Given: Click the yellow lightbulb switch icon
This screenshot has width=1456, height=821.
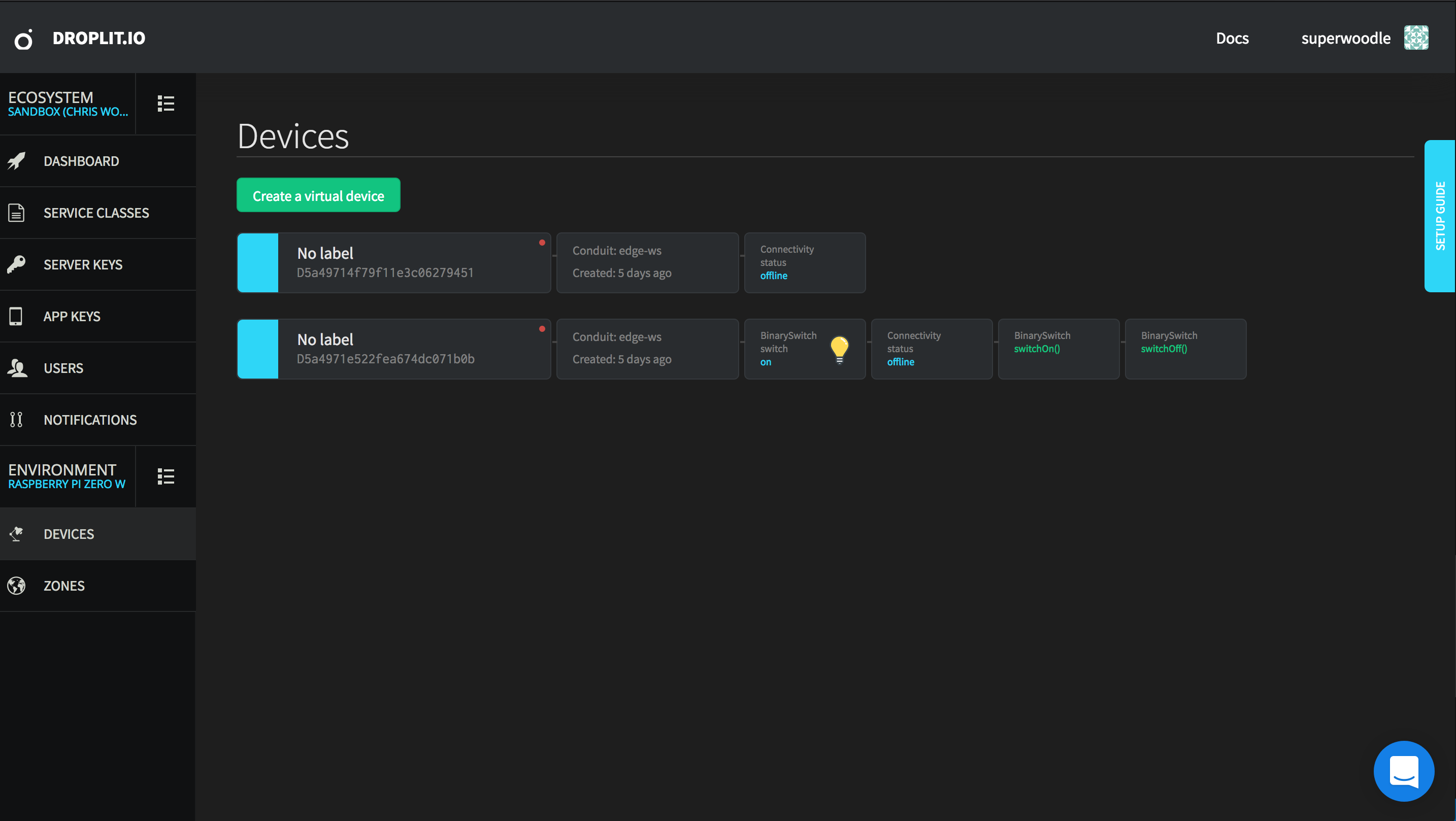Looking at the screenshot, I should pyautogui.click(x=839, y=349).
